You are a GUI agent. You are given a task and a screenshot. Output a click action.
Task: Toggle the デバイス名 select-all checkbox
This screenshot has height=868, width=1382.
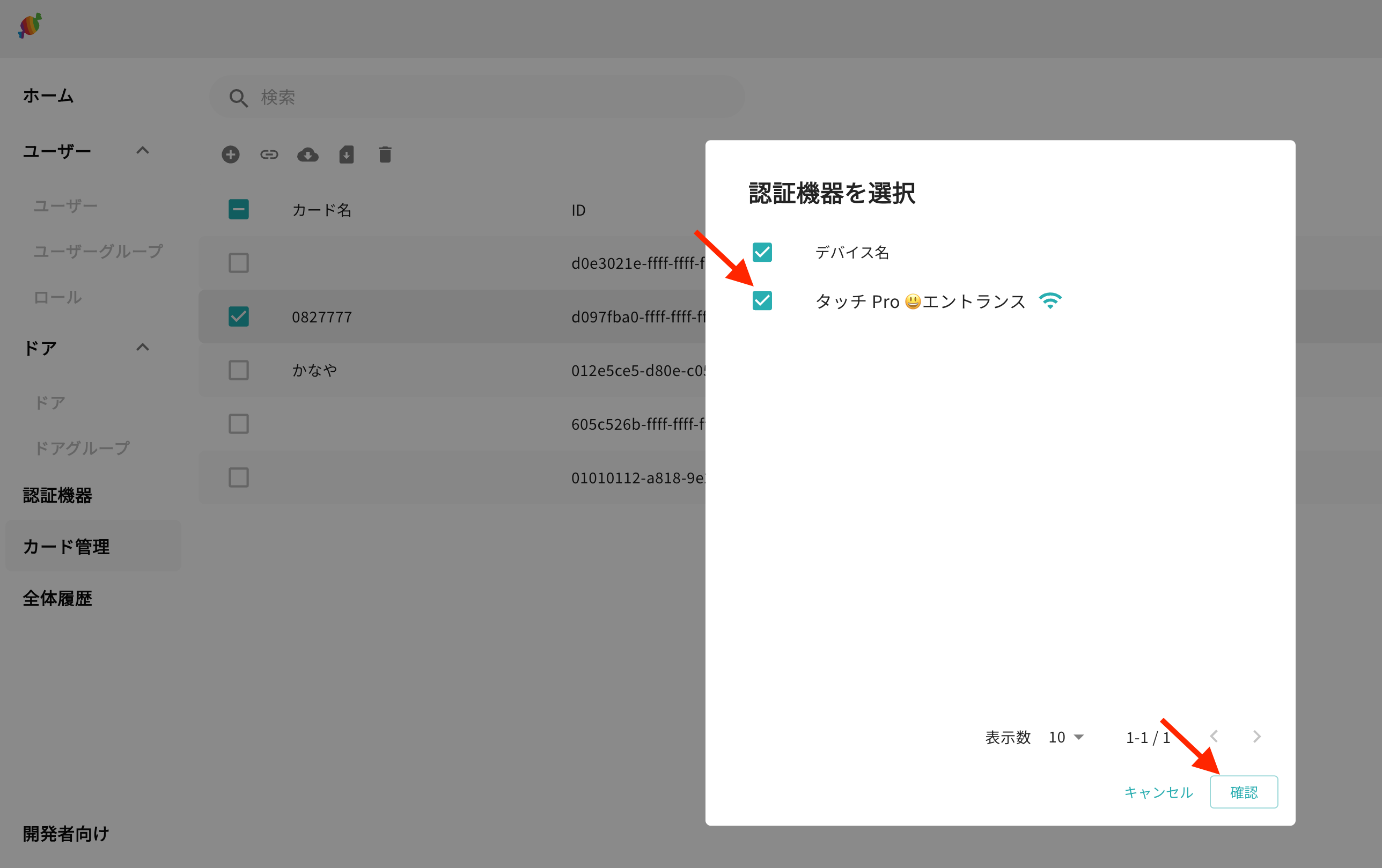762,252
